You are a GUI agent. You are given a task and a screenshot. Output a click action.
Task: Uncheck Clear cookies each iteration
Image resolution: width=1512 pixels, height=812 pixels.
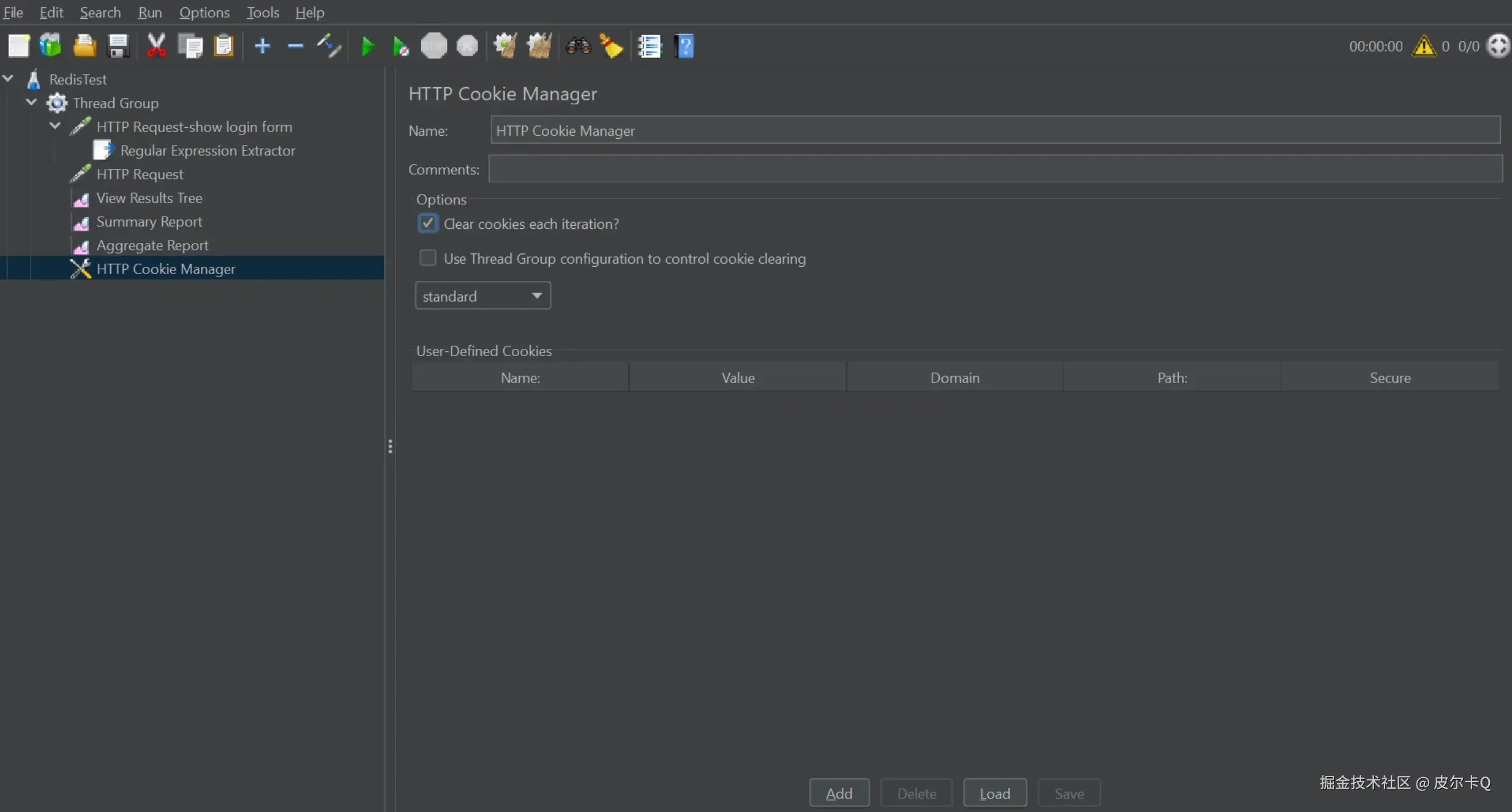click(x=427, y=223)
